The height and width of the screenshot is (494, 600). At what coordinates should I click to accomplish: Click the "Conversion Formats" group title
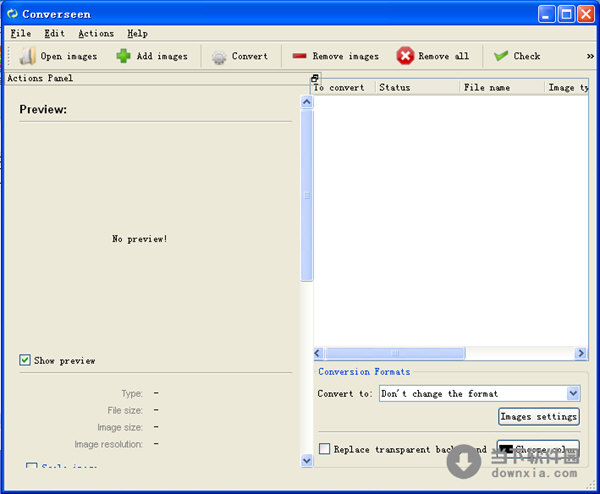point(364,372)
